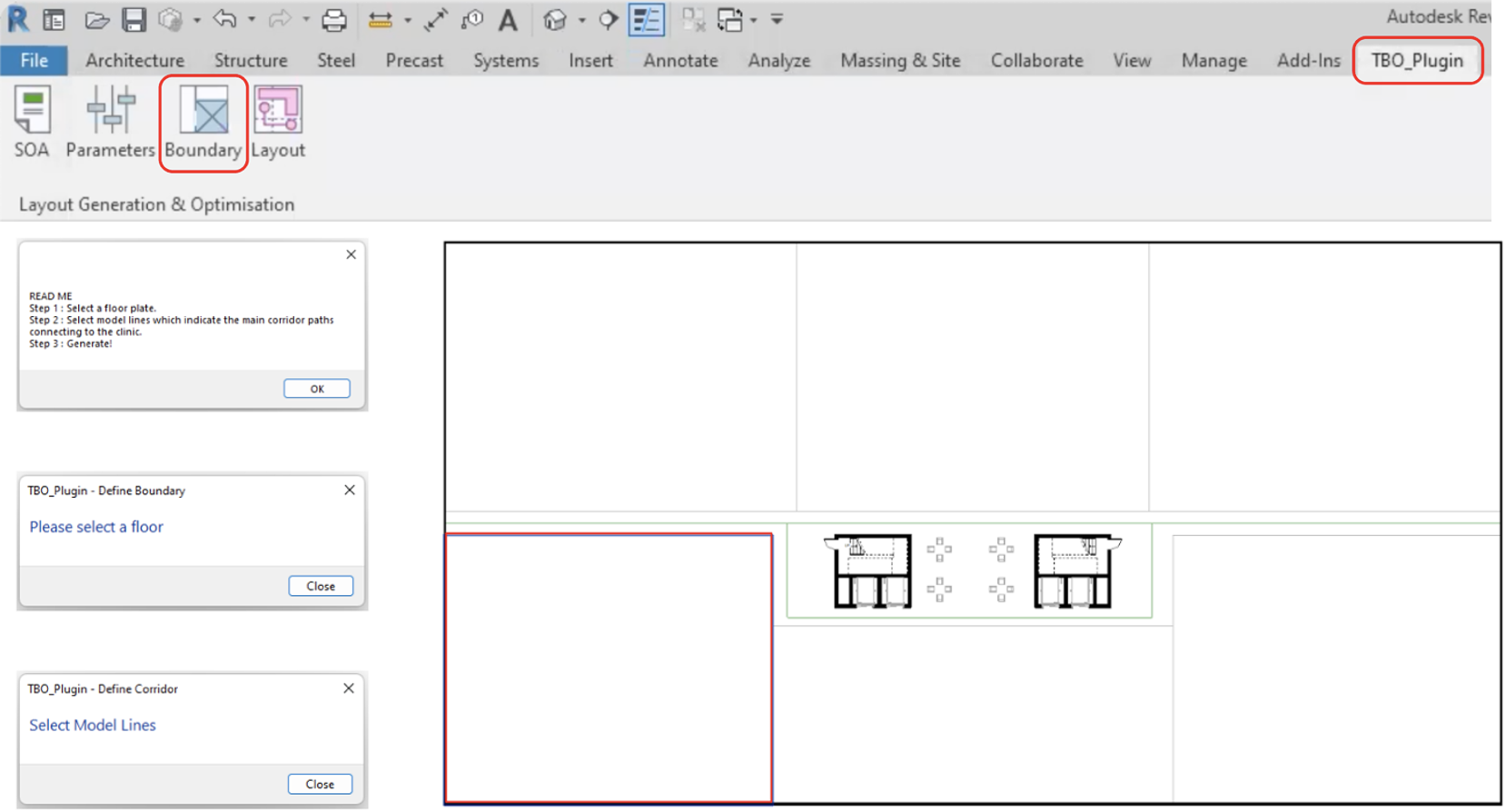Toggle Thin Lines display mode
This screenshot has height=812, width=1506.
[646, 20]
